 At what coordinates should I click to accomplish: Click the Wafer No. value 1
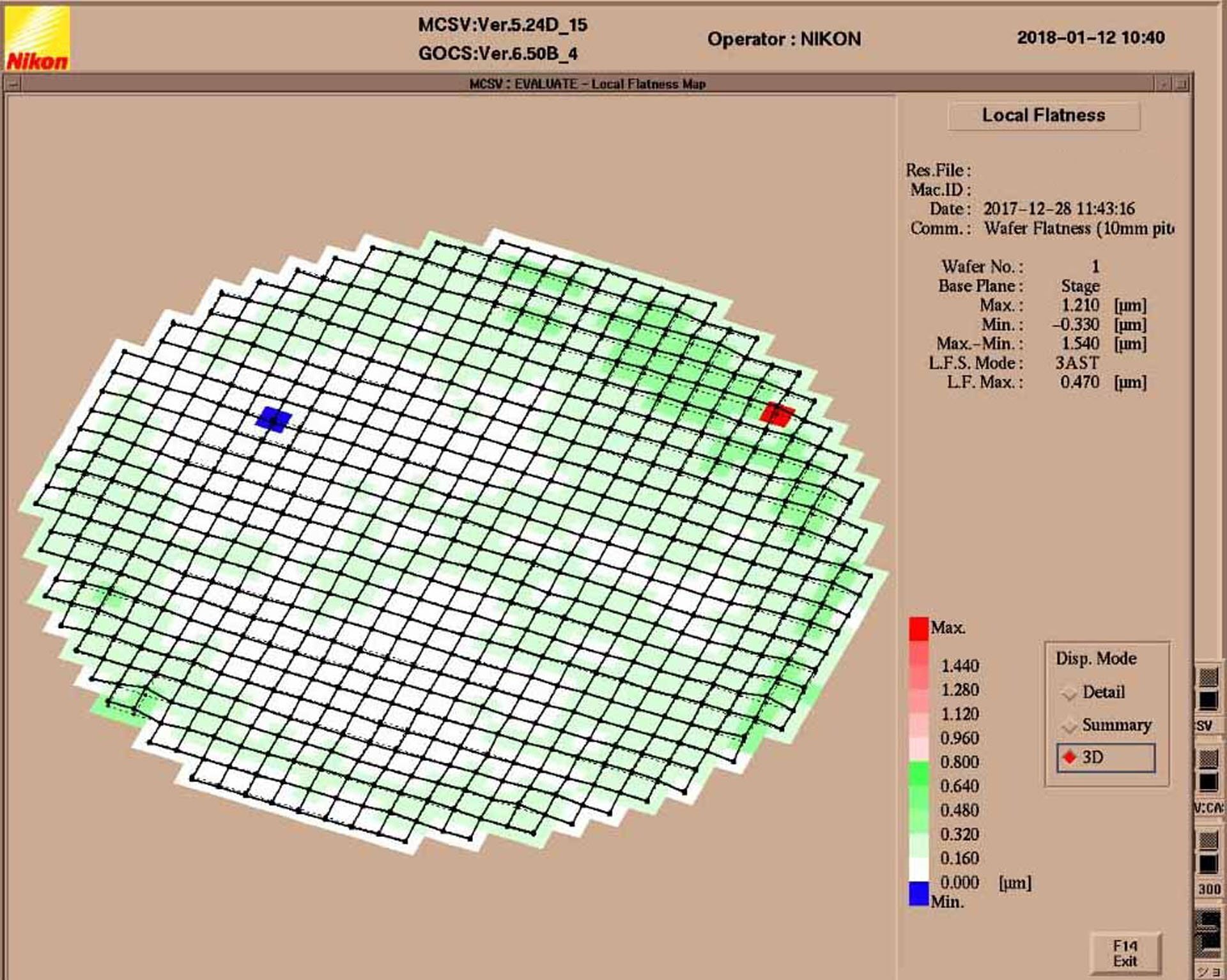tap(1095, 266)
